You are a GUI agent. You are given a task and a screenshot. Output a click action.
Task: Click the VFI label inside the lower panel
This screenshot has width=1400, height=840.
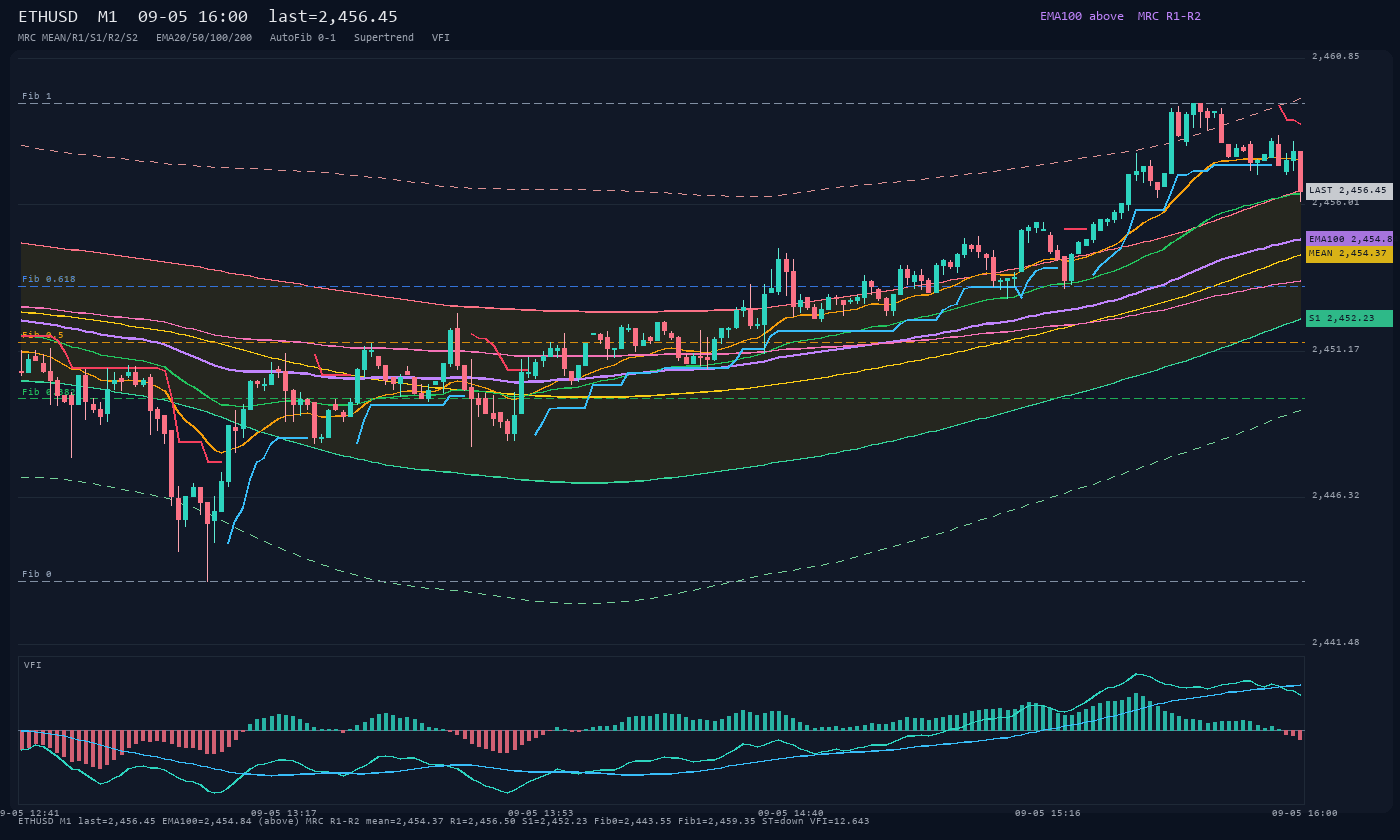(x=31, y=665)
